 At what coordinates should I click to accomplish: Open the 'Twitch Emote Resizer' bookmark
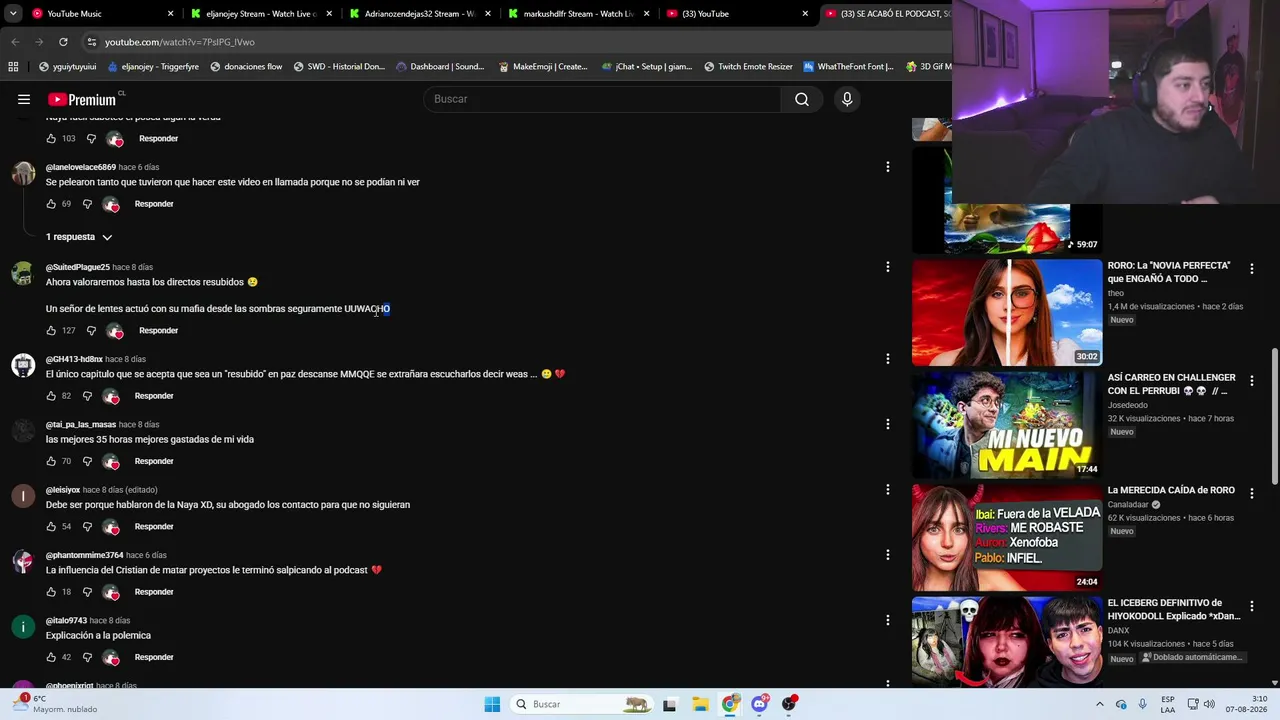[748, 67]
